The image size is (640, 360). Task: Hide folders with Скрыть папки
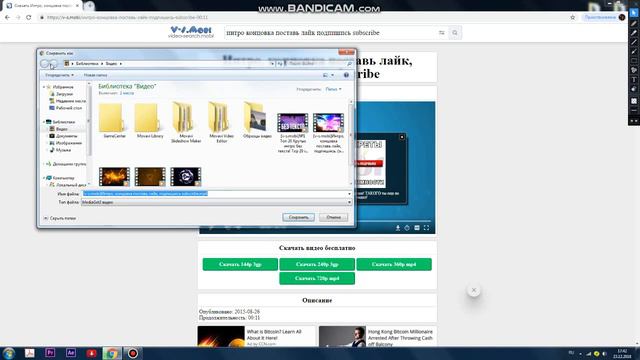pyautogui.click(x=60, y=218)
